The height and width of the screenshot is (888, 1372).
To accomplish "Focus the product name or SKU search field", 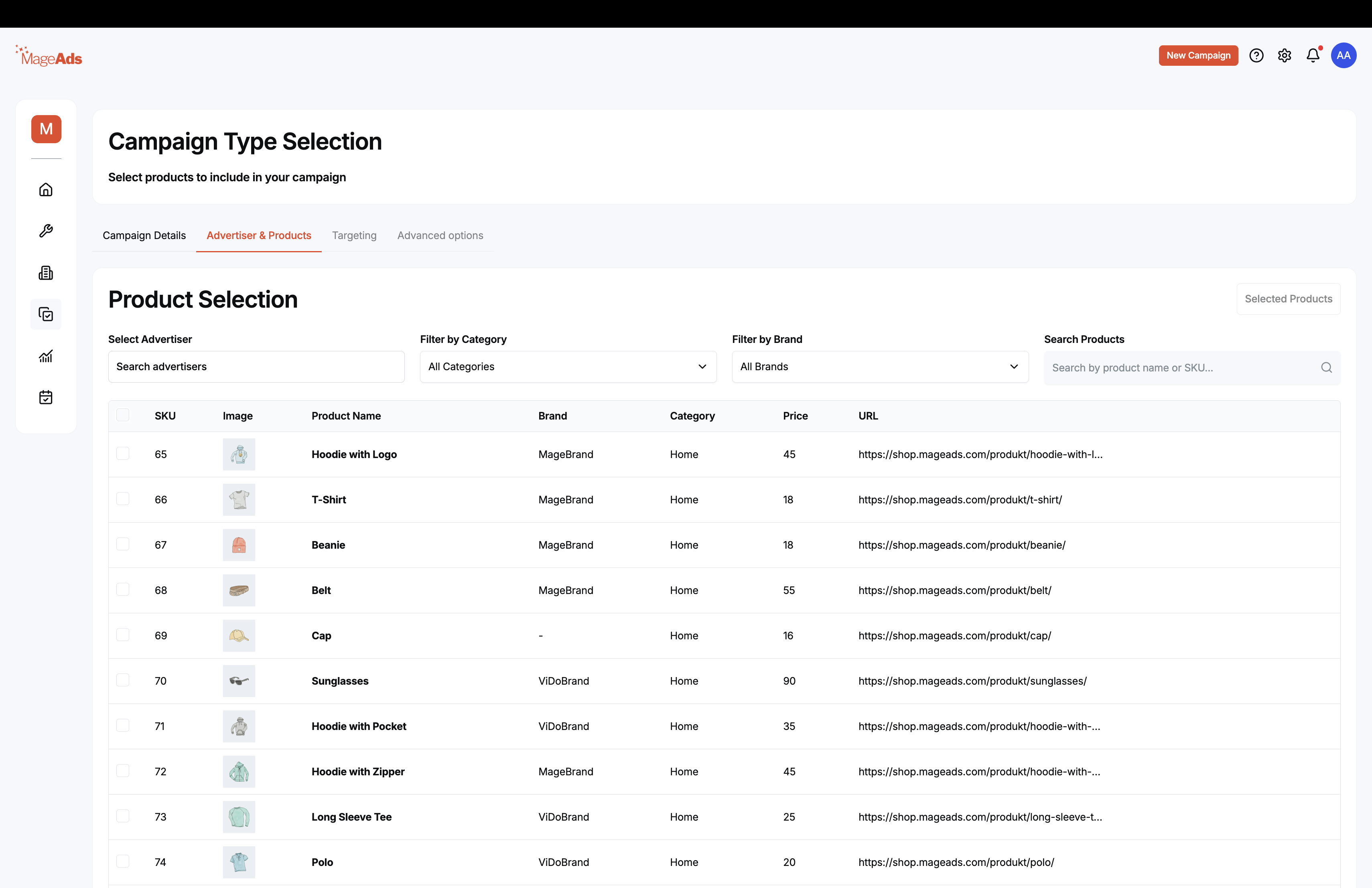I will tap(1191, 368).
